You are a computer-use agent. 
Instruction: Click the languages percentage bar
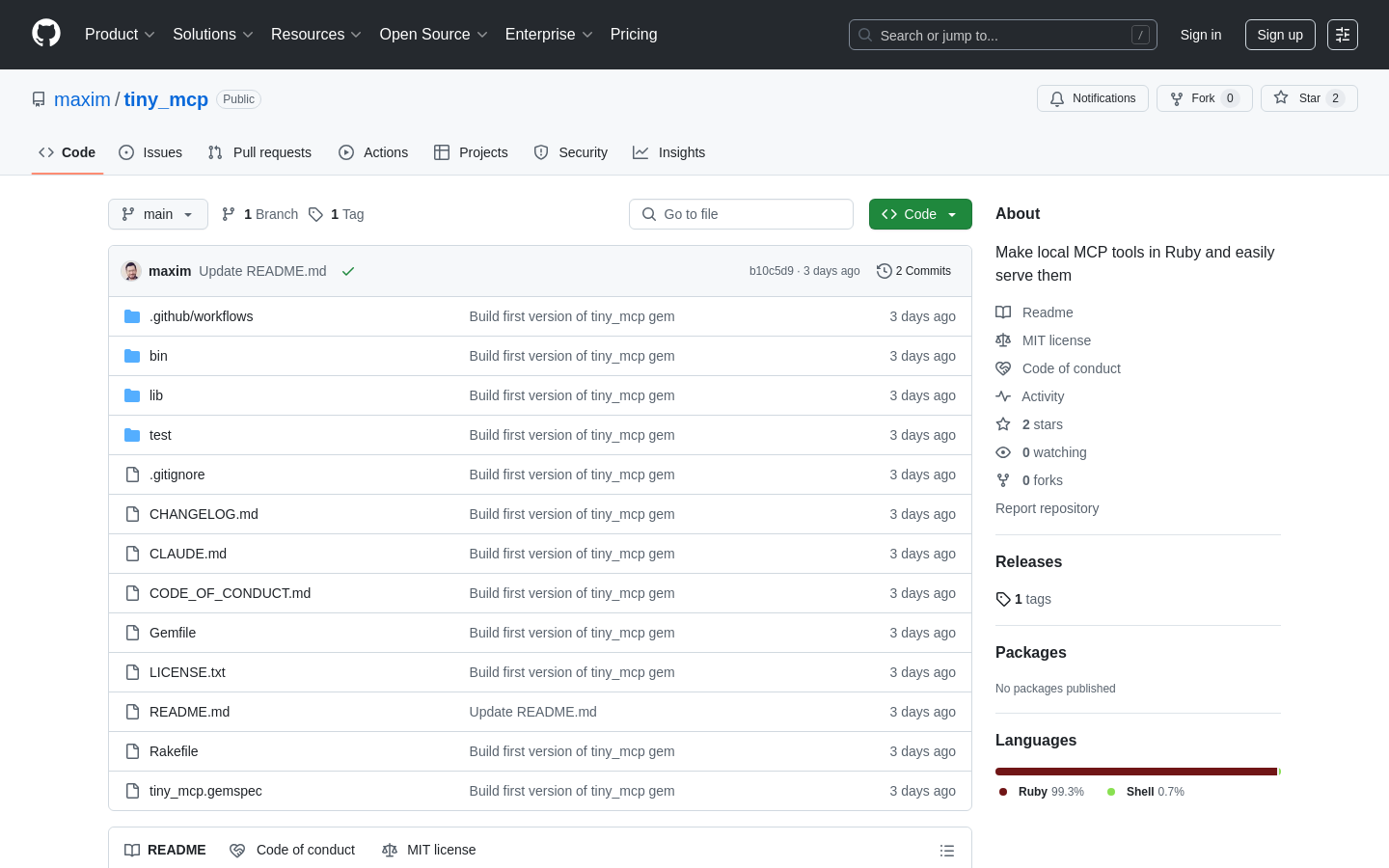1138,772
